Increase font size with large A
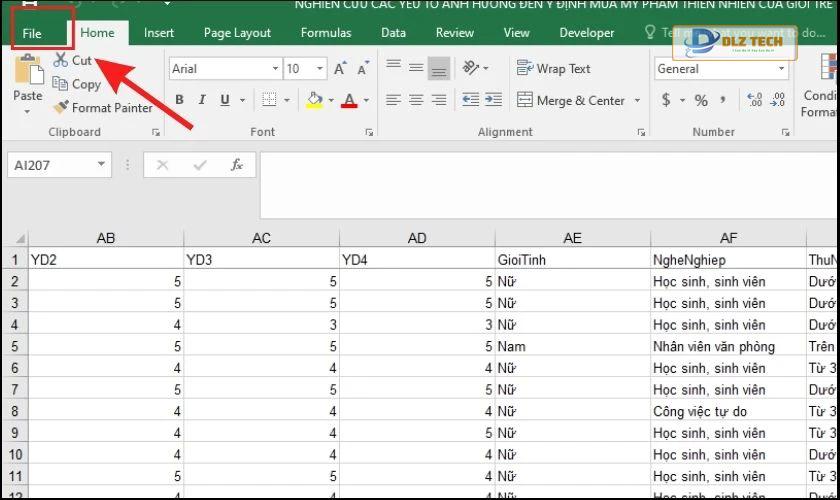The image size is (840, 500). coord(339,69)
